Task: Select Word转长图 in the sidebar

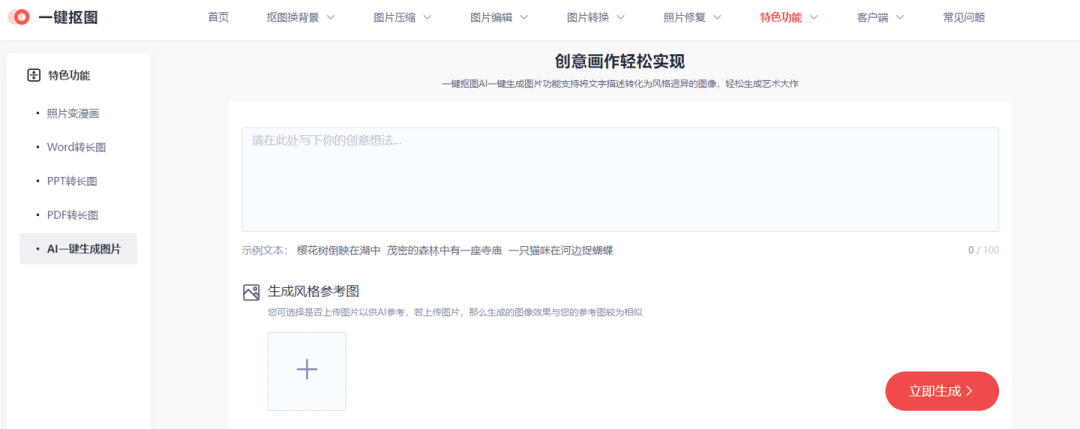Action: click(78, 147)
